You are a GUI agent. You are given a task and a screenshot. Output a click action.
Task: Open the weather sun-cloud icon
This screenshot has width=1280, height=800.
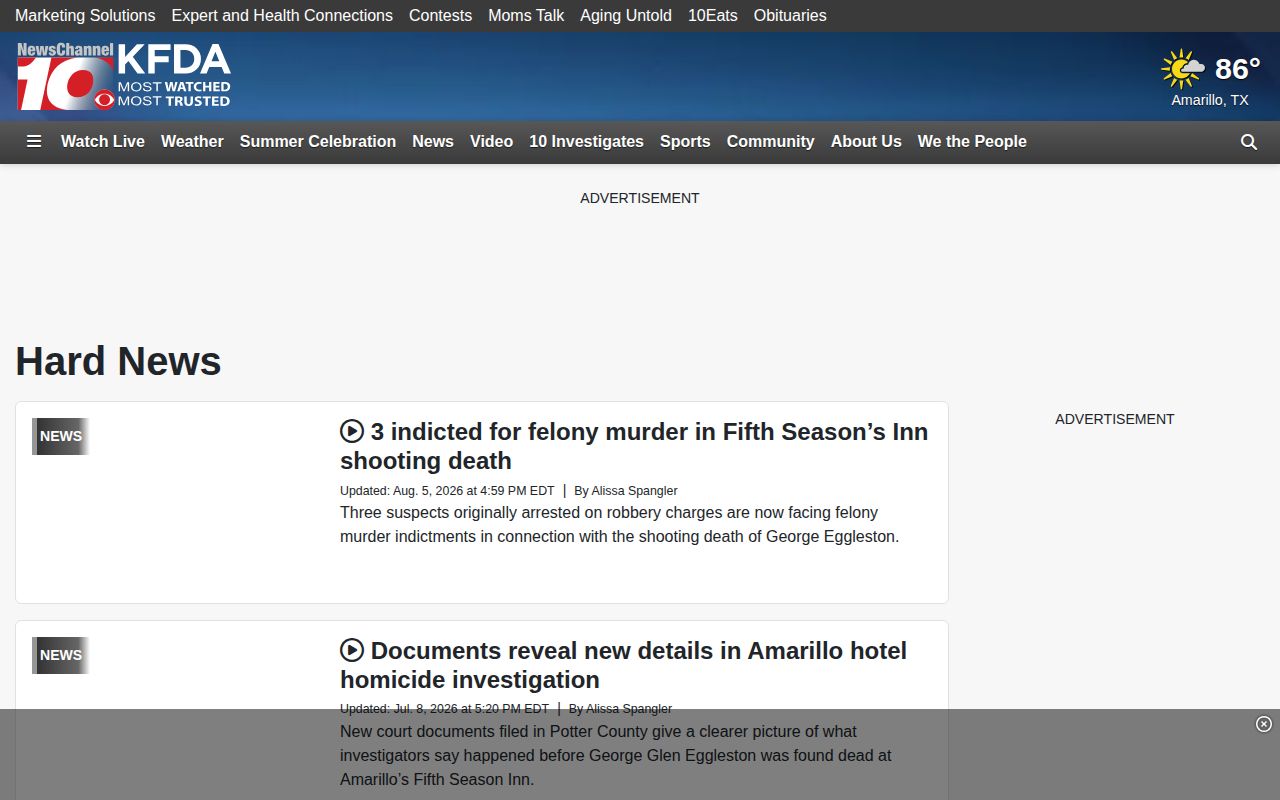(x=1183, y=69)
